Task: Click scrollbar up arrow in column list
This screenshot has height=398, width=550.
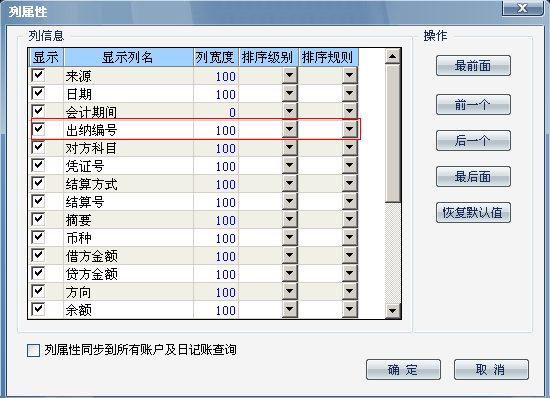Action: tap(393, 56)
